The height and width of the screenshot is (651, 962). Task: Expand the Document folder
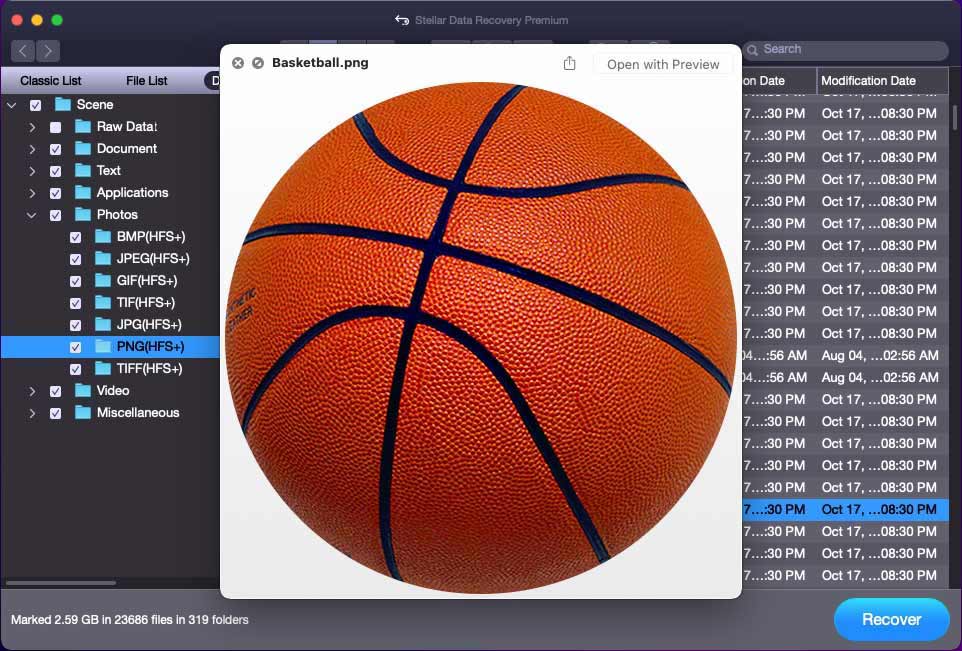coord(32,149)
